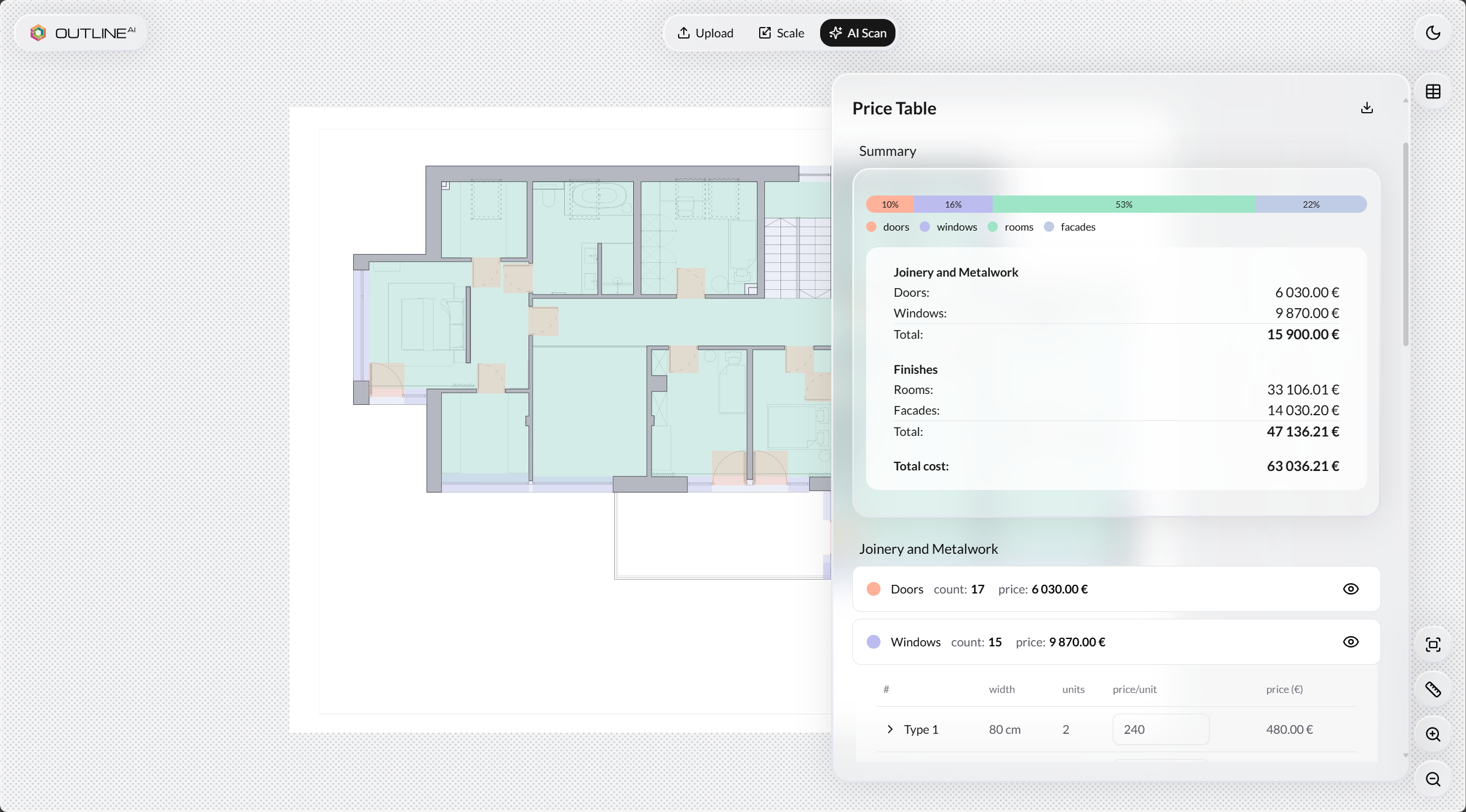The height and width of the screenshot is (812, 1466).
Task: Expand the Type 1 window row
Action: 890,729
